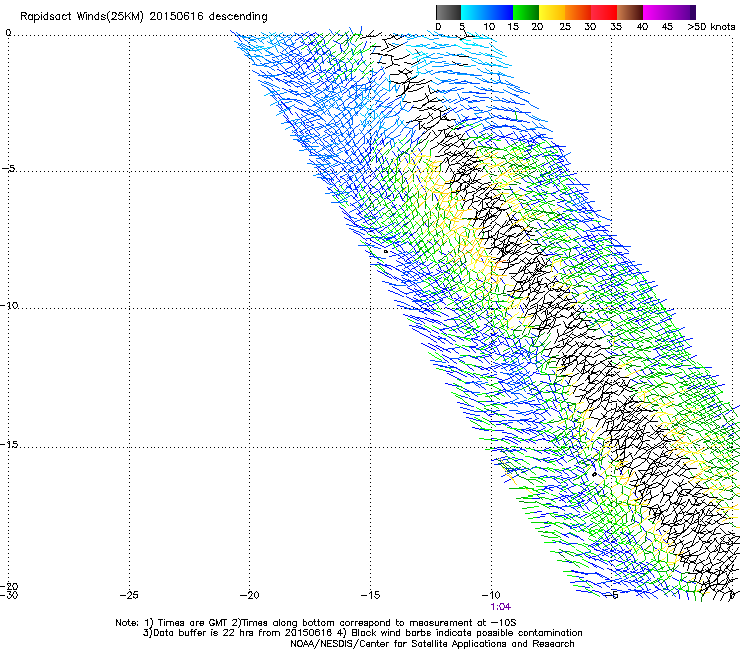Click the green 15-20 knots legend swatch

(526, 12)
